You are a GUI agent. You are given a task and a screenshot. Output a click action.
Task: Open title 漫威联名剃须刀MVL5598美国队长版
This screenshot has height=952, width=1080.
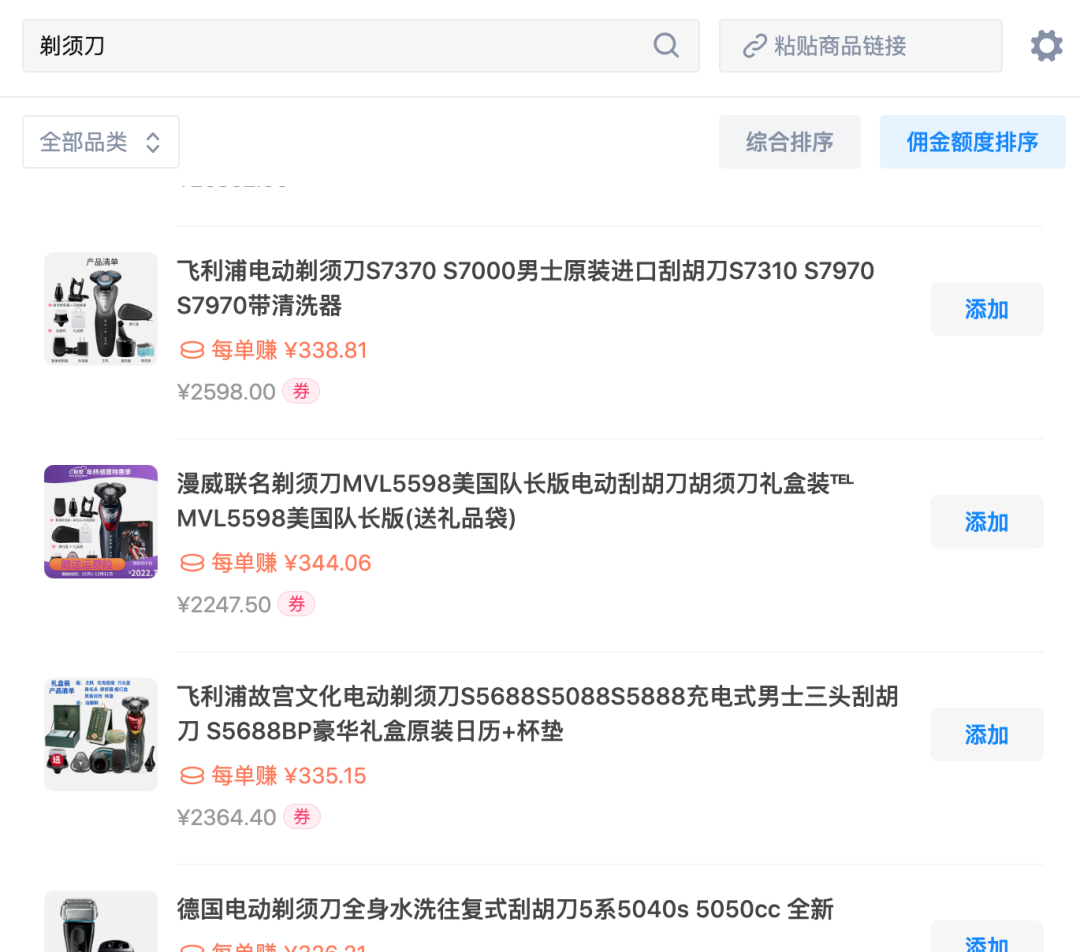tap(515, 501)
